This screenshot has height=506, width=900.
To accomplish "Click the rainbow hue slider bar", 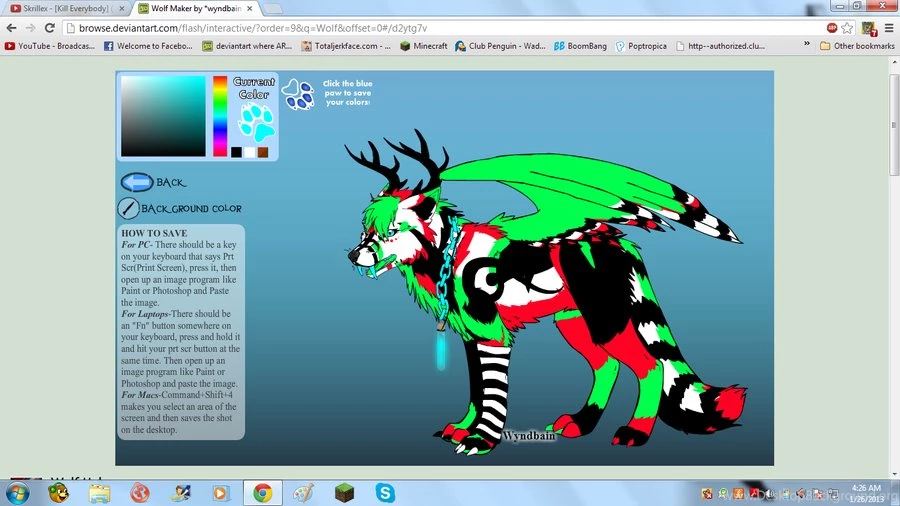I will [x=220, y=116].
